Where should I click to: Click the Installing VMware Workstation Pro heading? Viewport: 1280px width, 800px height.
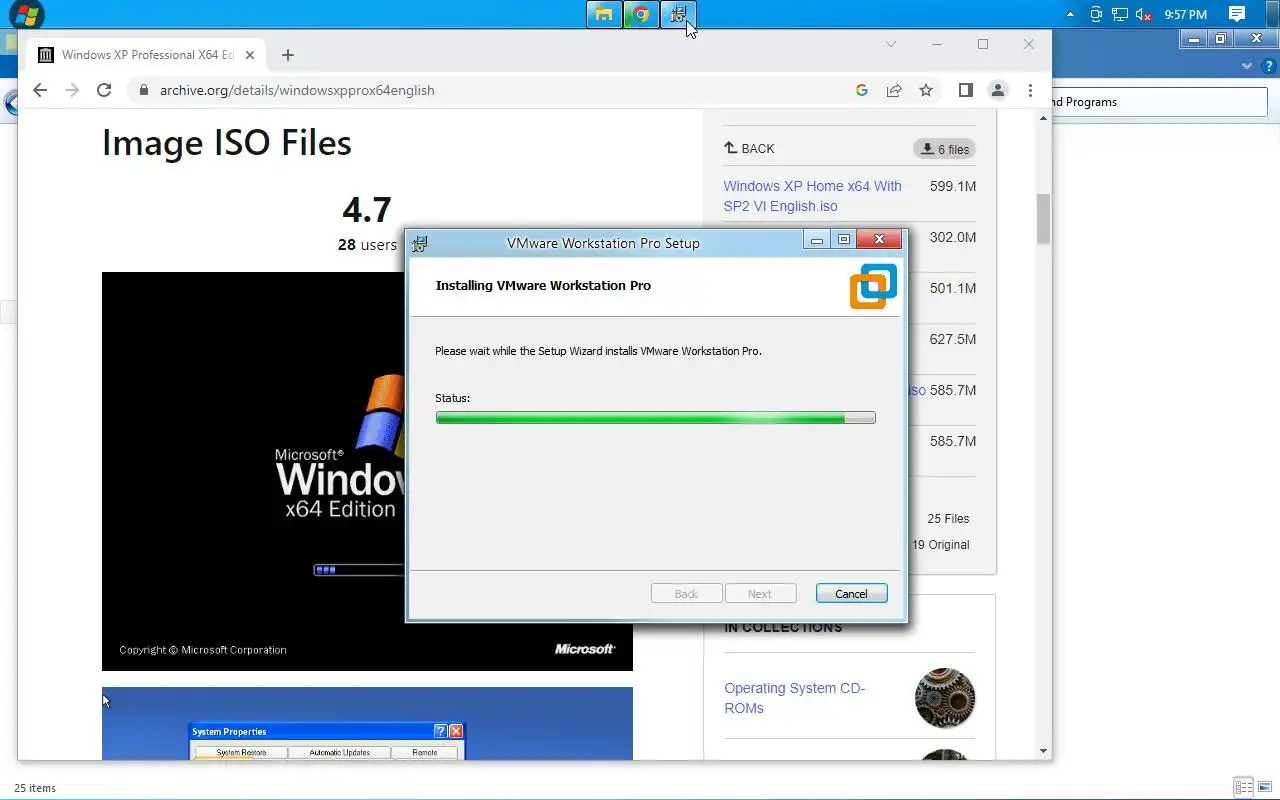[x=543, y=285]
